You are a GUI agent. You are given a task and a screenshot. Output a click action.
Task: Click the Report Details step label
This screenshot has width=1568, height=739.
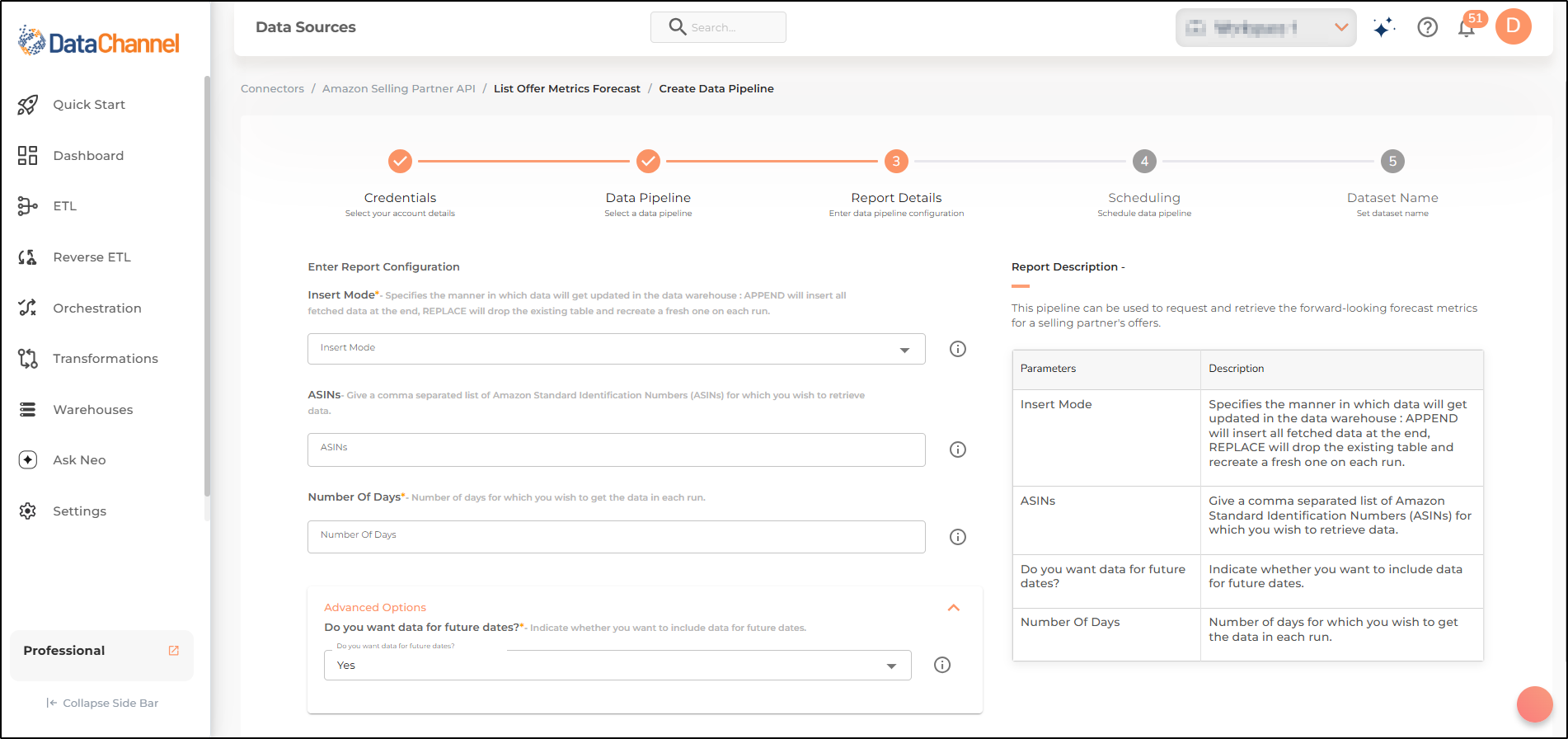(896, 198)
